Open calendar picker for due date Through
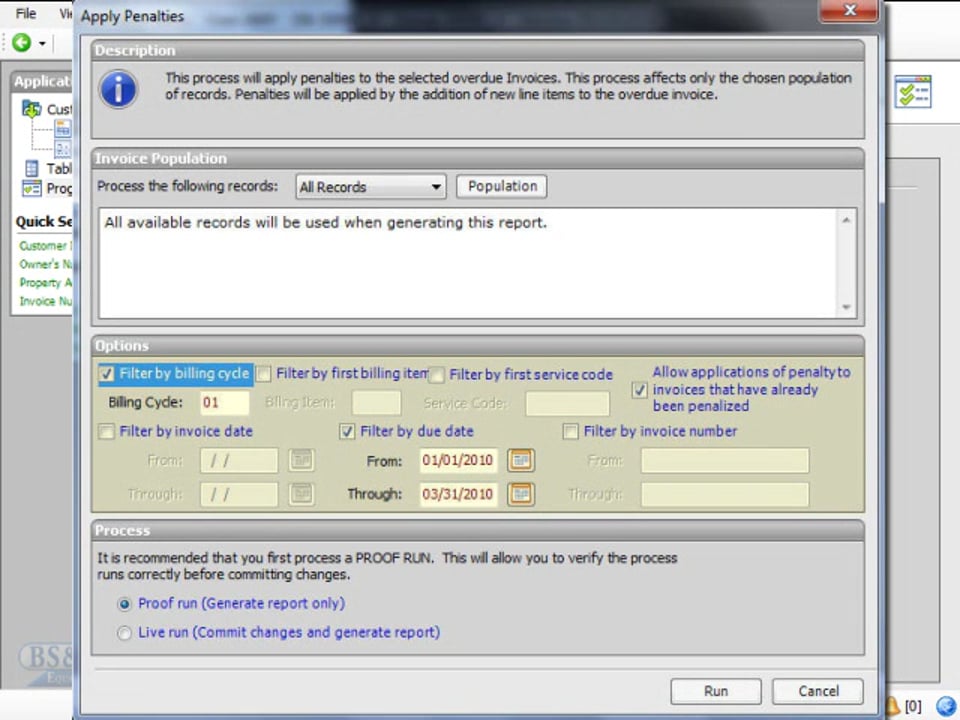960x720 pixels. 520,493
